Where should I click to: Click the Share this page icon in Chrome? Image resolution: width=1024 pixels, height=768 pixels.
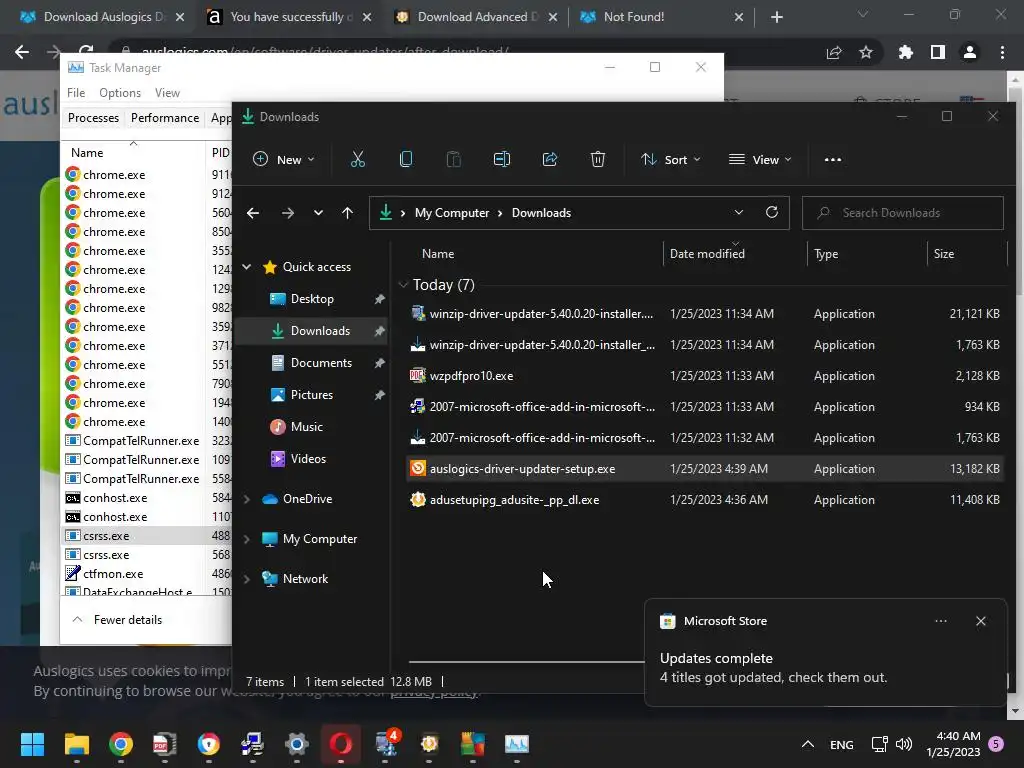834,52
